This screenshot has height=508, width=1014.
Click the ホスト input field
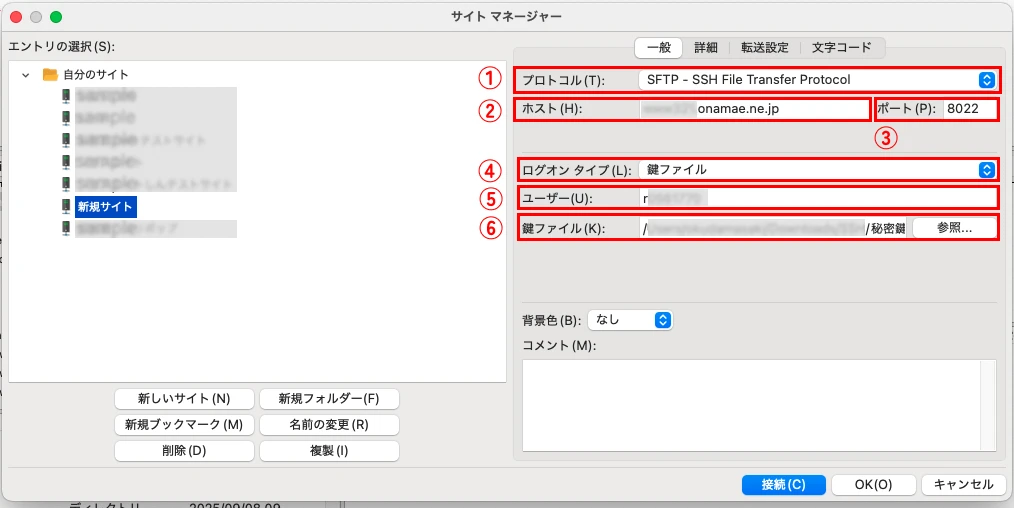click(754, 109)
